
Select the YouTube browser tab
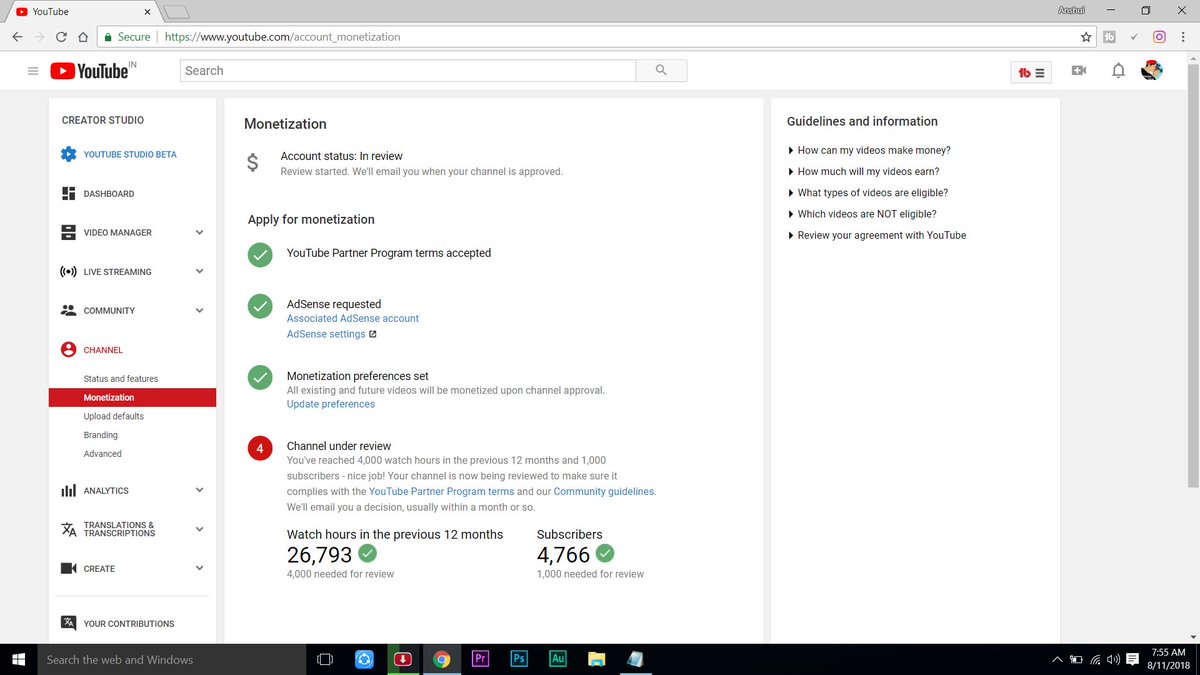point(85,11)
